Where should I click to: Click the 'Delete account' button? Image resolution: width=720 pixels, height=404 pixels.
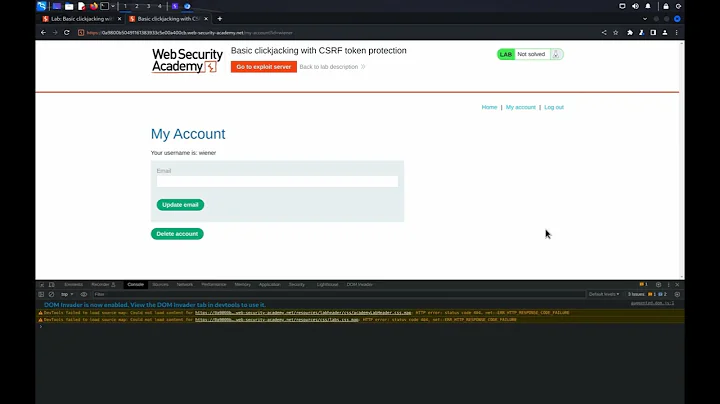(177, 234)
